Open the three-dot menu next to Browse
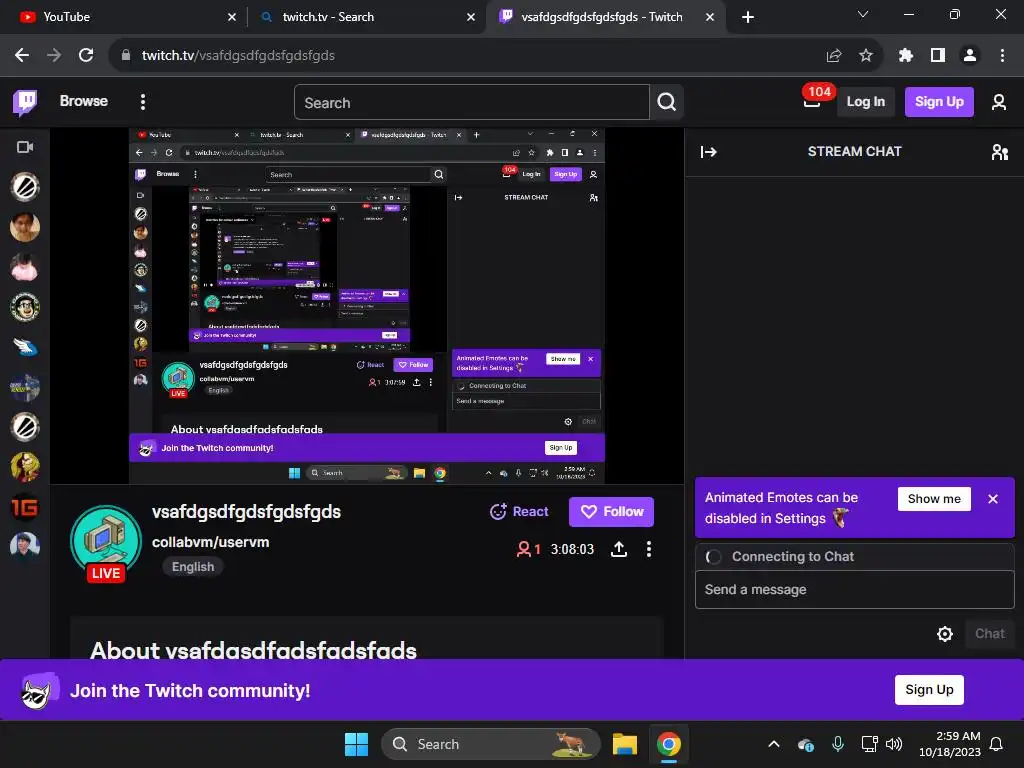Image resolution: width=1024 pixels, height=768 pixels. [143, 102]
